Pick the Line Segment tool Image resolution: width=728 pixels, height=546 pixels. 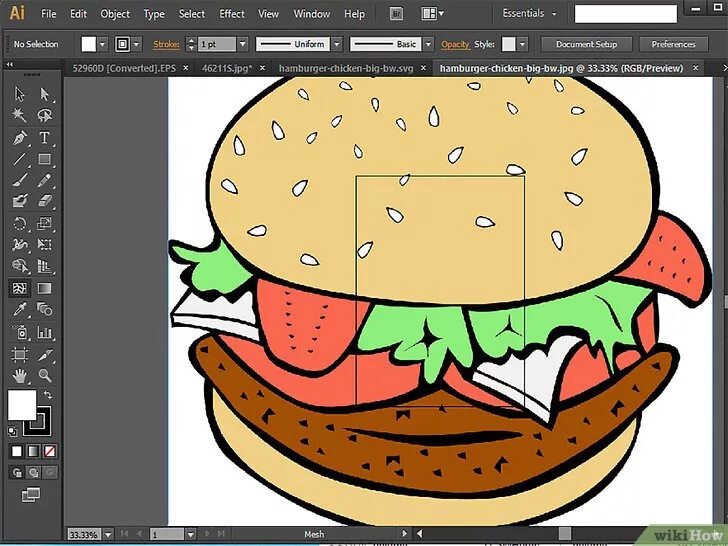pos(20,159)
